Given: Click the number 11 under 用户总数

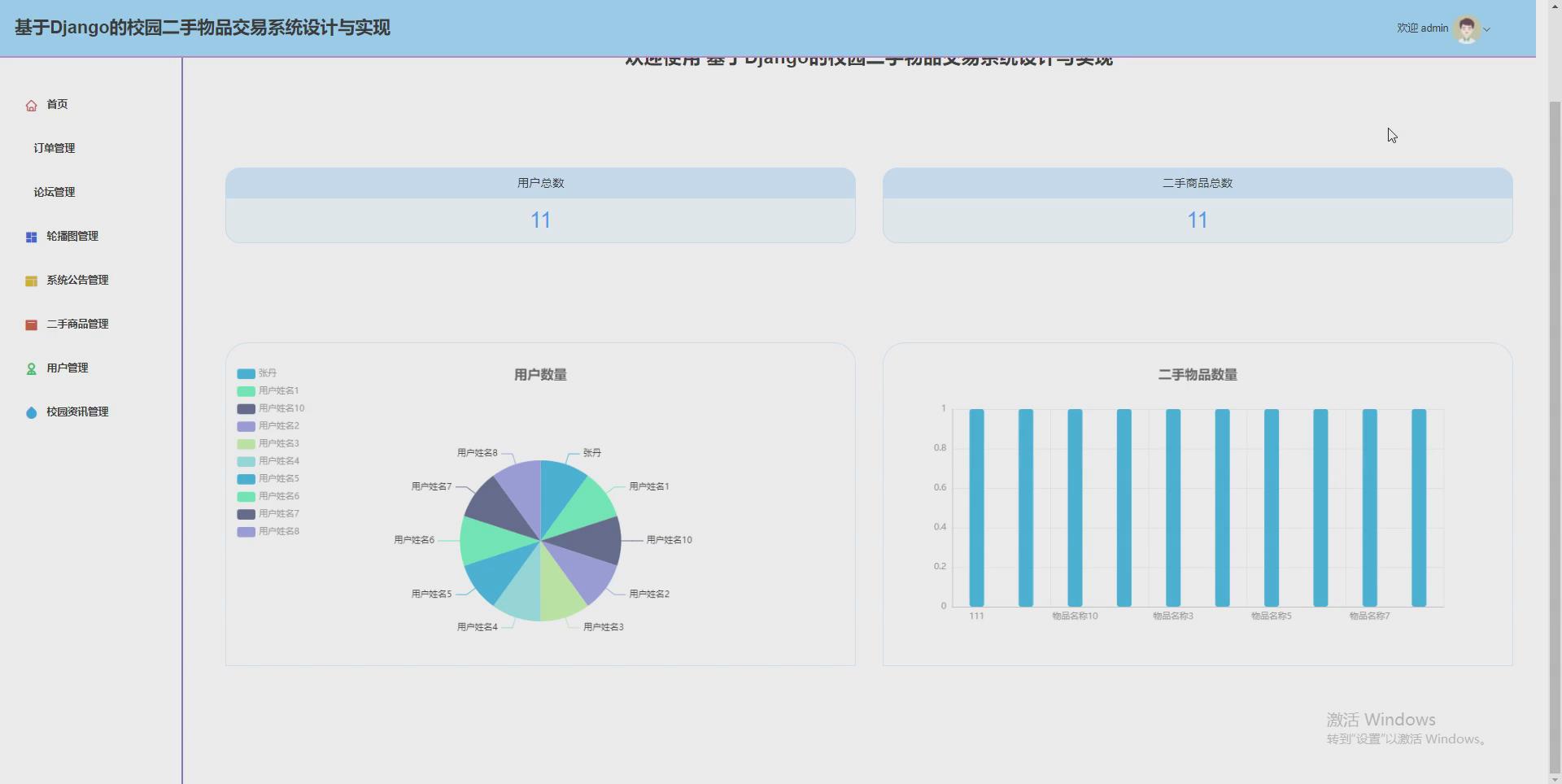Looking at the screenshot, I should point(540,220).
